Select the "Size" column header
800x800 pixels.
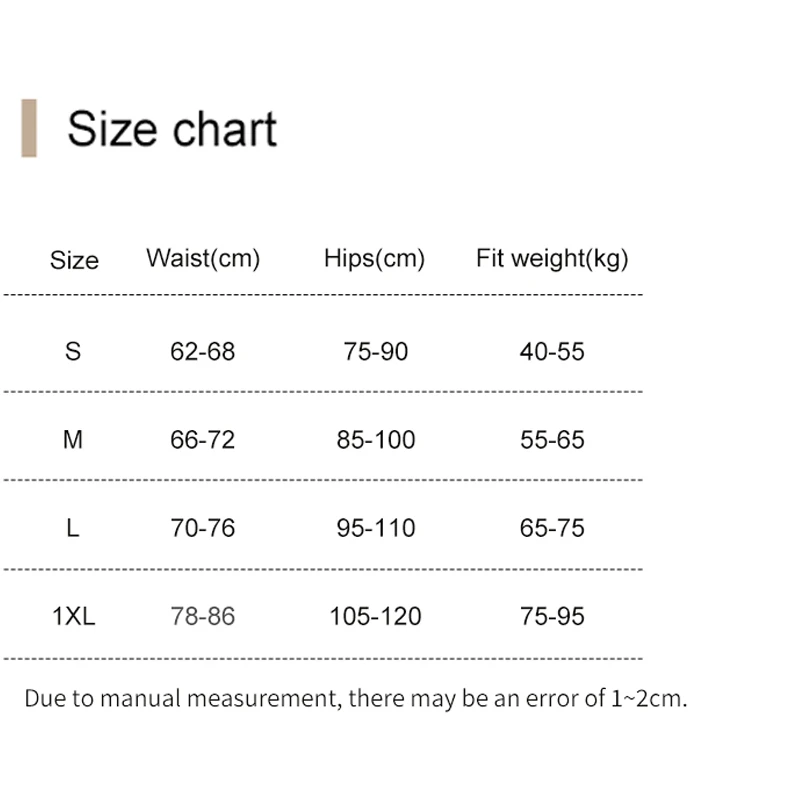pos(74,260)
